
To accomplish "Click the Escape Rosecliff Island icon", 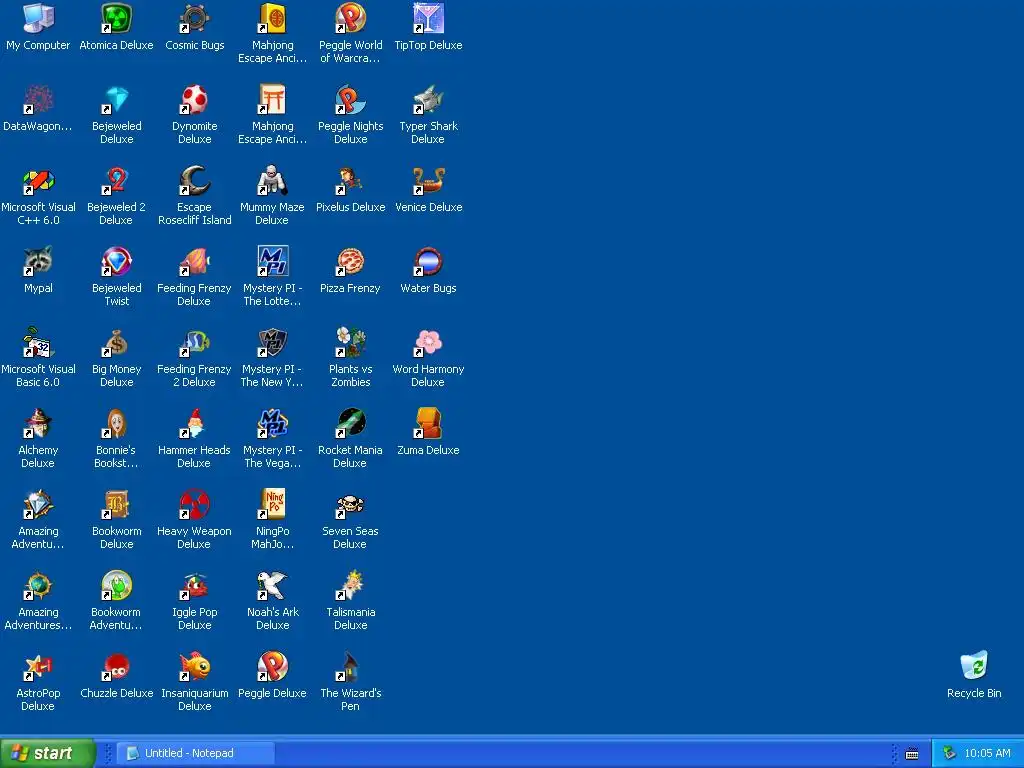I will pyautogui.click(x=194, y=180).
